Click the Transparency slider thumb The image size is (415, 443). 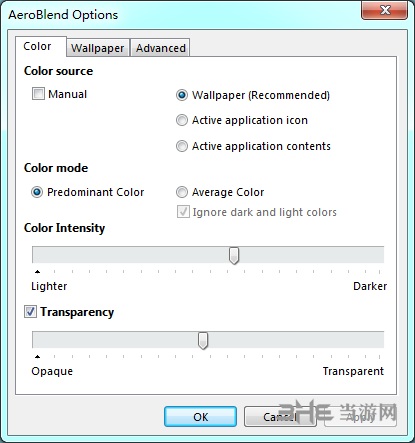(203, 340)
